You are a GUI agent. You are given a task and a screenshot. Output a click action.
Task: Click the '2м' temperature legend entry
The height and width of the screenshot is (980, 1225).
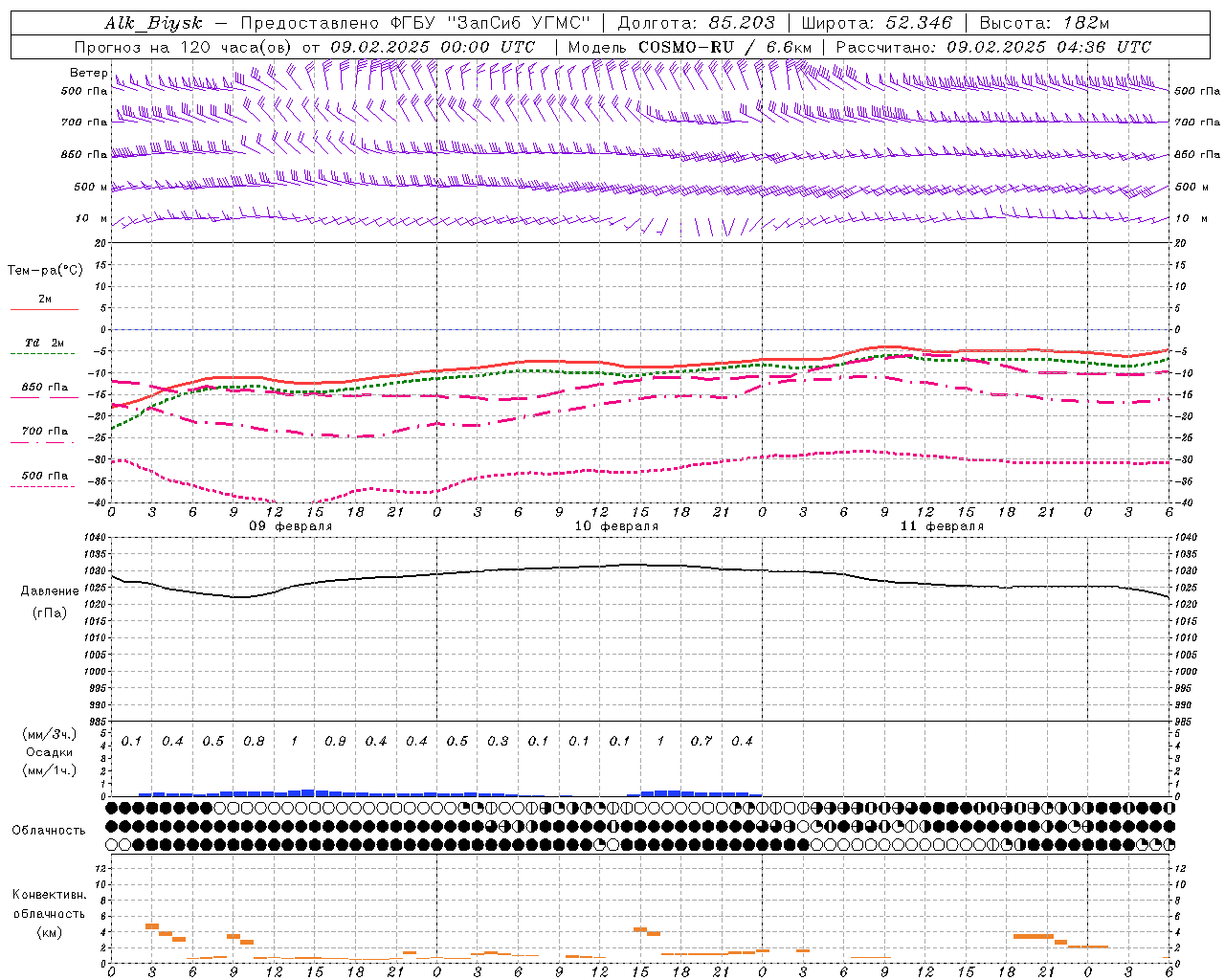pos(45,299)
